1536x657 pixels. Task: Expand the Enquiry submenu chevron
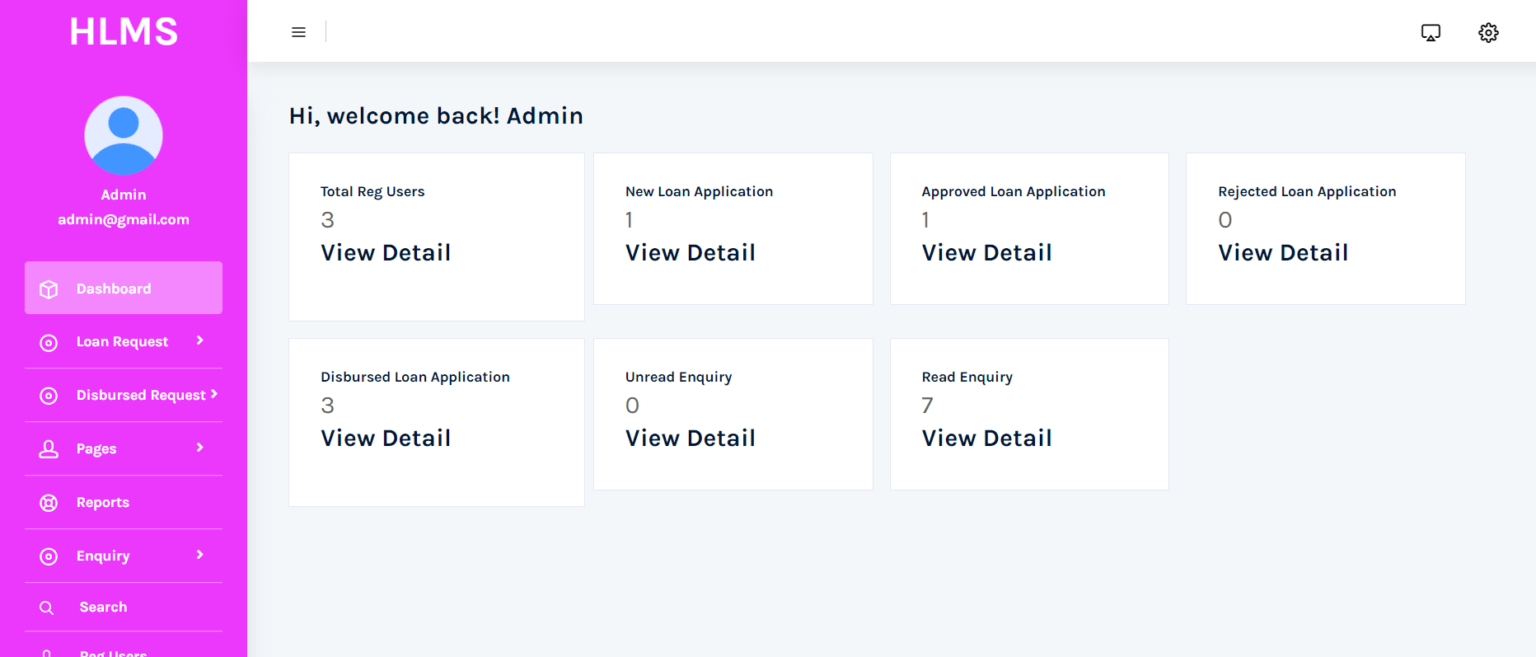click(x=199, y=555)
